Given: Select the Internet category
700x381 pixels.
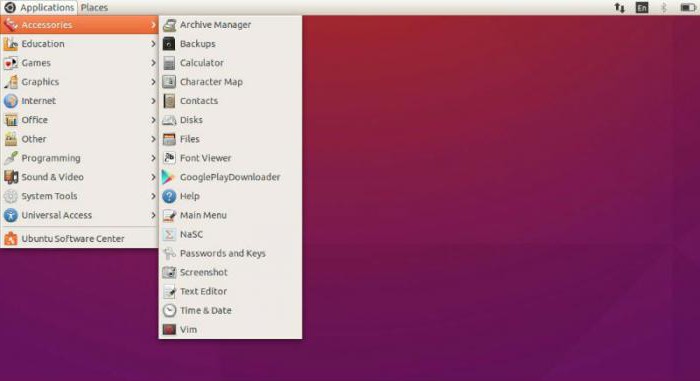Looking at the screenshot, I should [79, 101].
